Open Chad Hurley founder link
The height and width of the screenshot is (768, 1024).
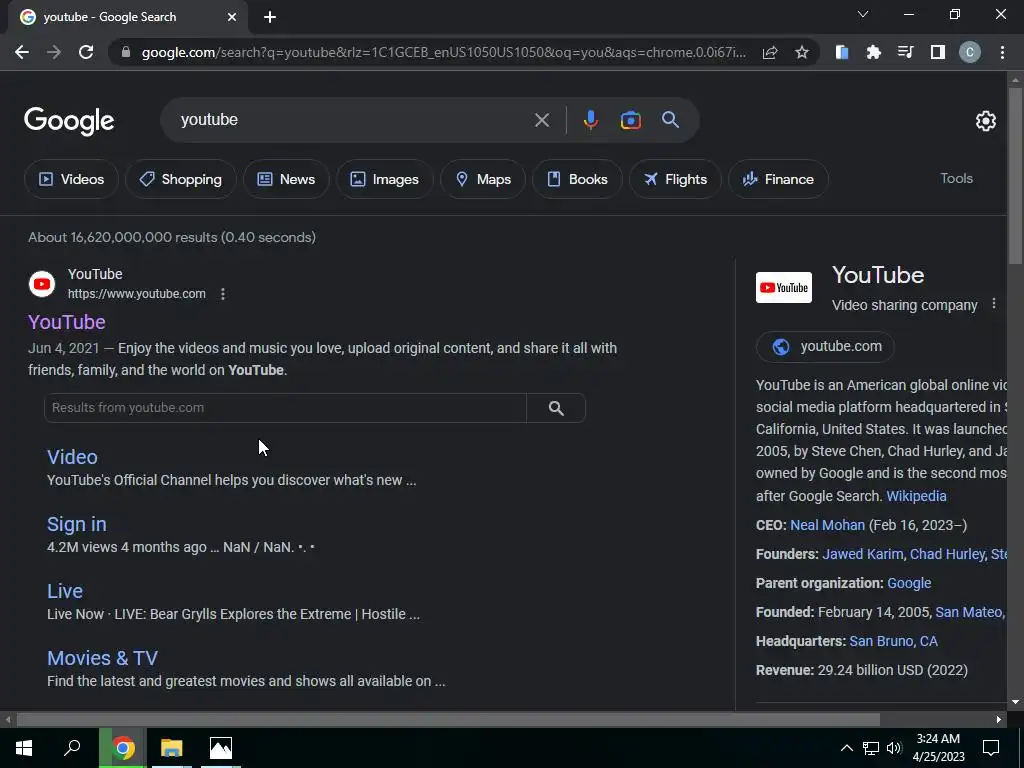(x=947, y=554)
